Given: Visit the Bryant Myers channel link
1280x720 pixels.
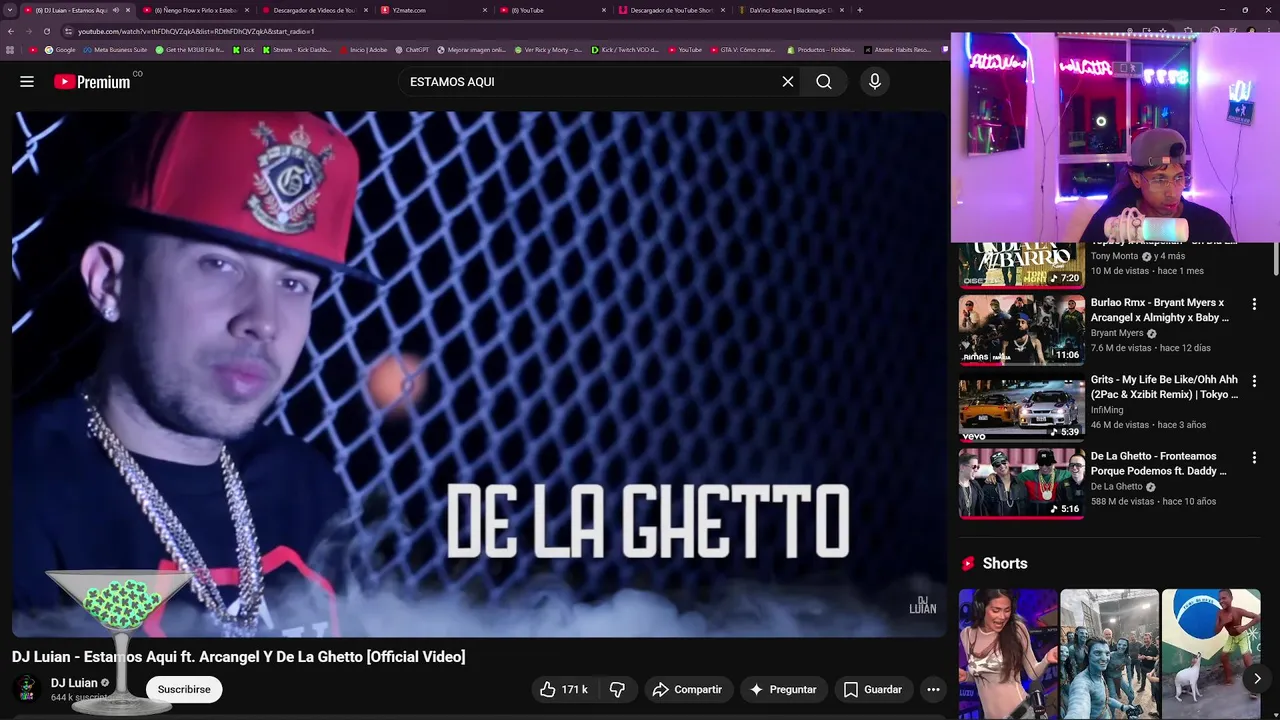Looking at the screenshot, I should click(1117, 333).
